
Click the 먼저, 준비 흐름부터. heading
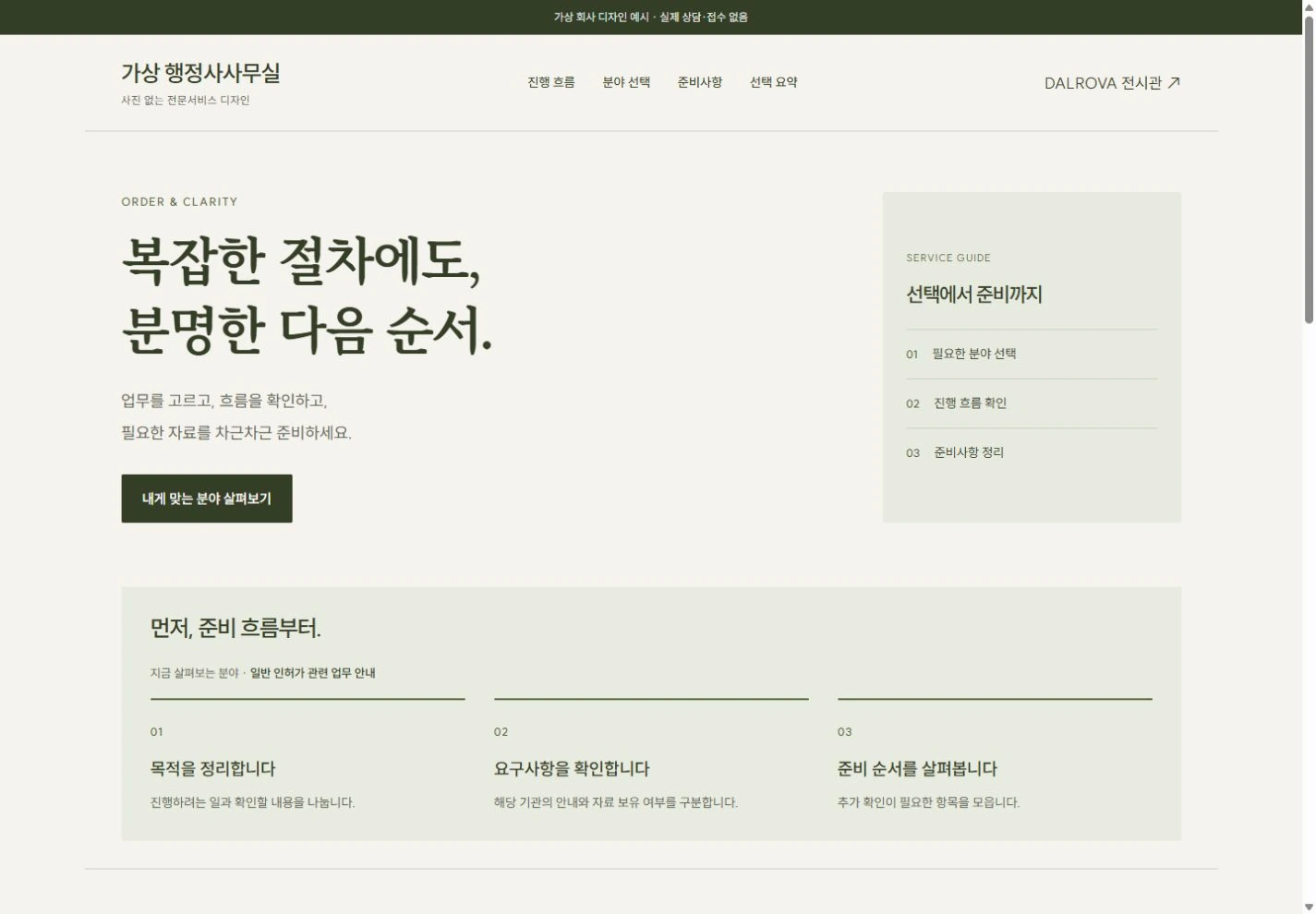(235, 628)
